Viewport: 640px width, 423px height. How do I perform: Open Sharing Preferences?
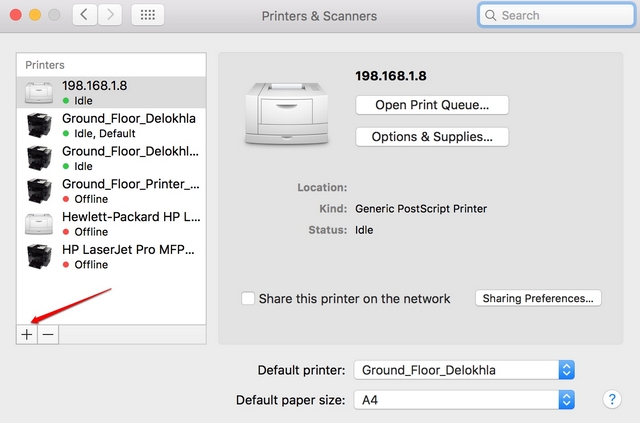click(x=538, y=298)
